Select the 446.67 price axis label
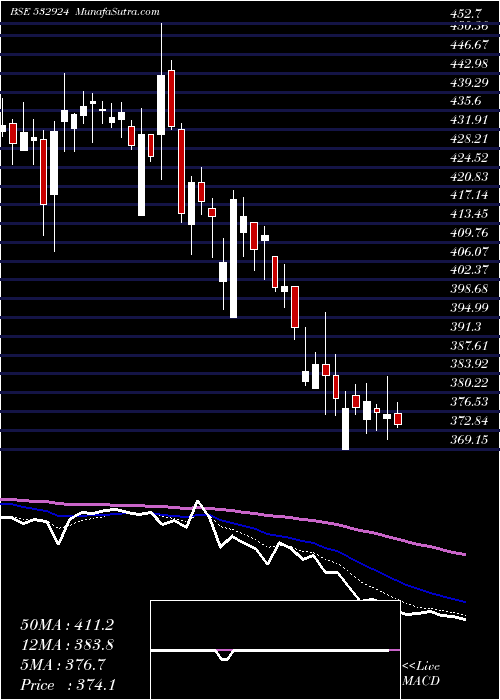Screen dimensions: 500x700 click(468, 45)
